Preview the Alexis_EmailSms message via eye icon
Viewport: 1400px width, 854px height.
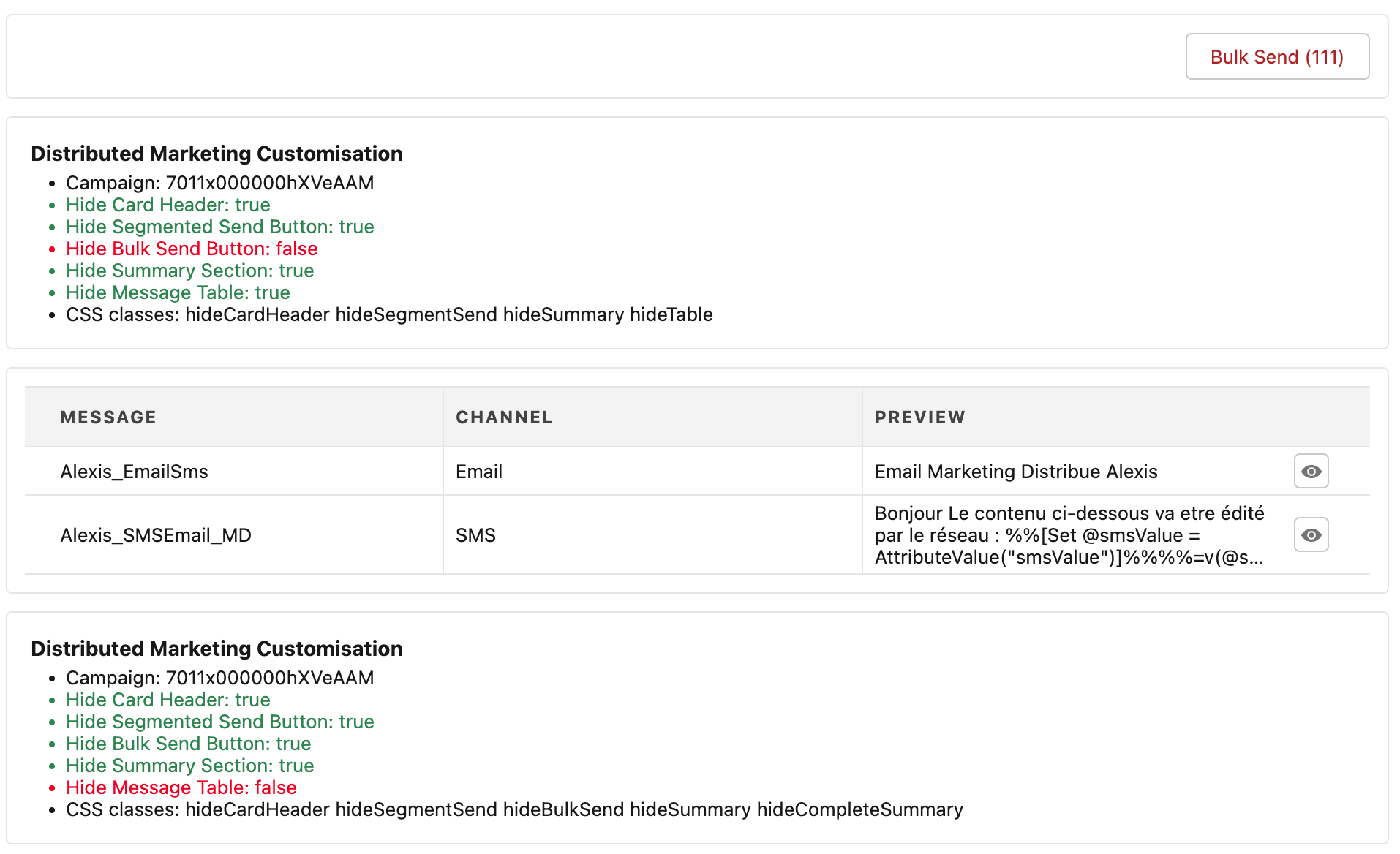[1311, 471]
